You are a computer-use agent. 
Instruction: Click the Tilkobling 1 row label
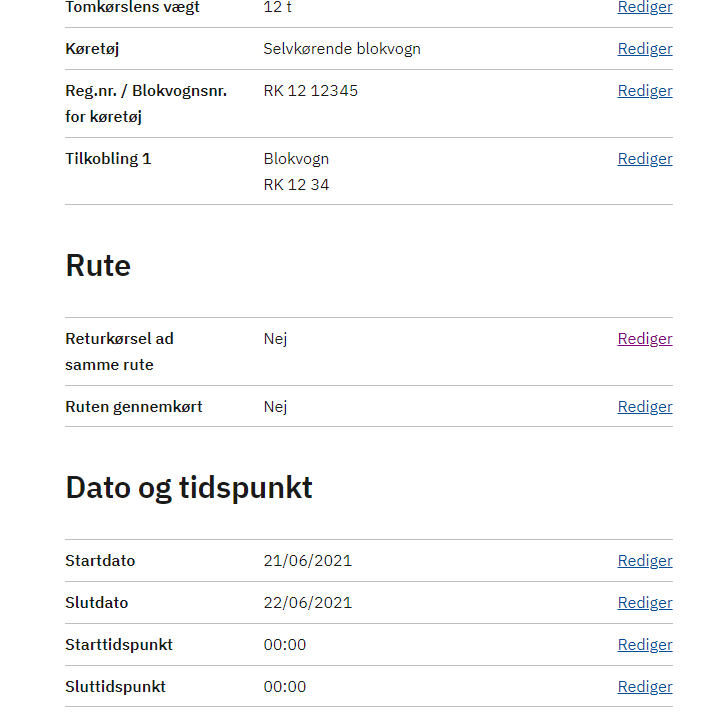point(108,159)
